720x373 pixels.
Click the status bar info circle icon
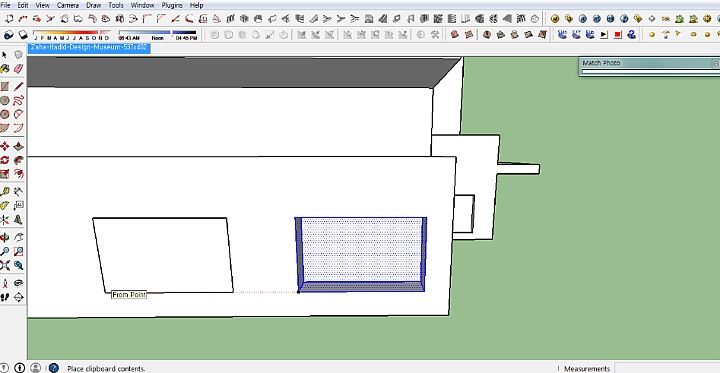point(19,368)
